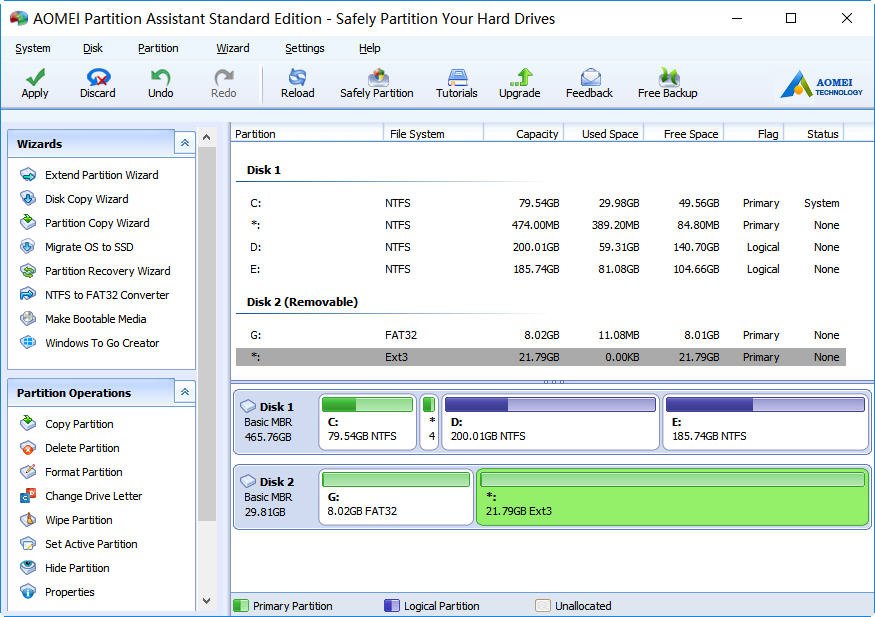Open NTFS to FAT32 Converter
Viewport: 875px width, 617px height.
click(95, 295)
